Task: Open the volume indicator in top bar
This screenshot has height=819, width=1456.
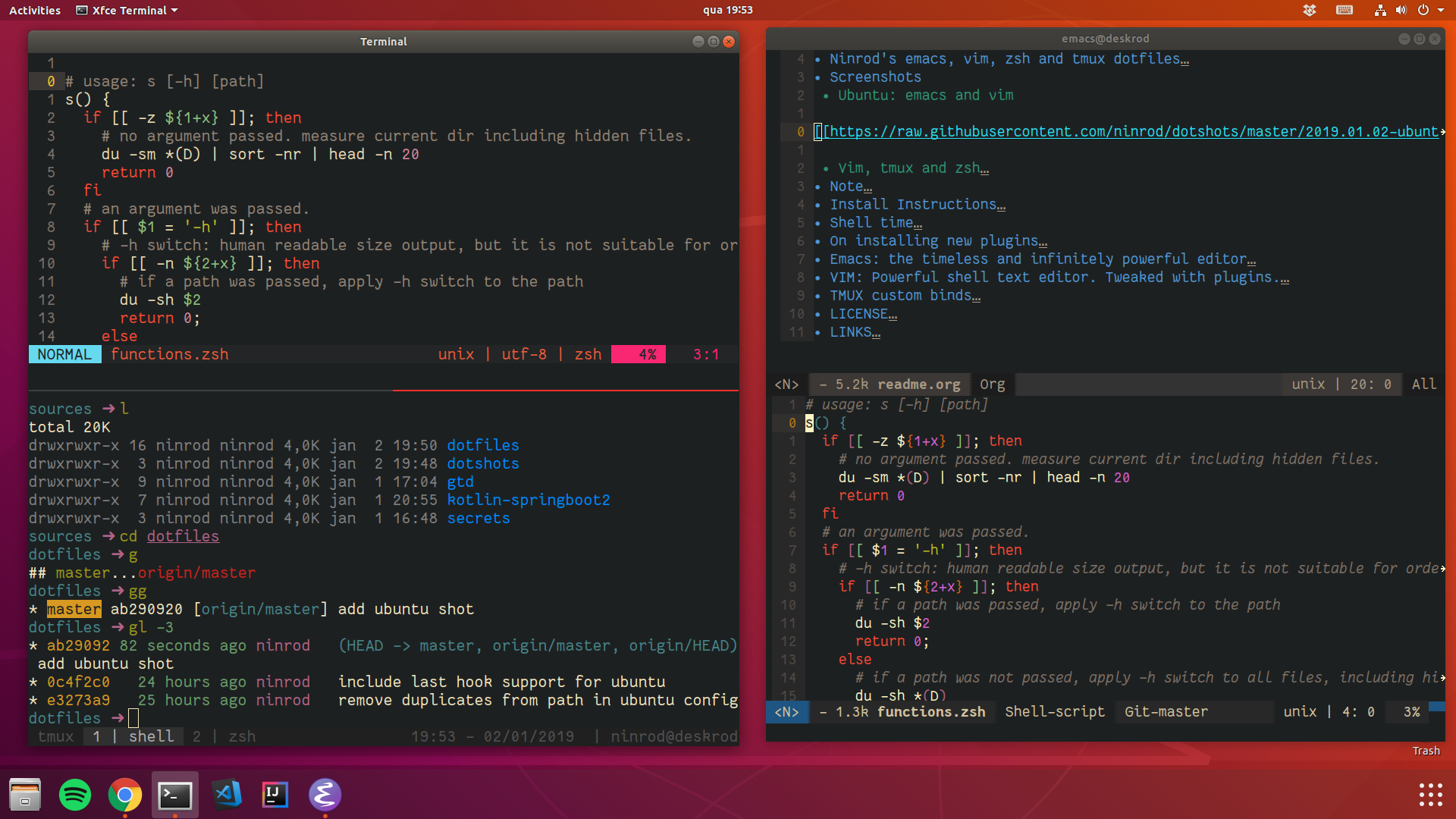Action: tap(1401, 10)
